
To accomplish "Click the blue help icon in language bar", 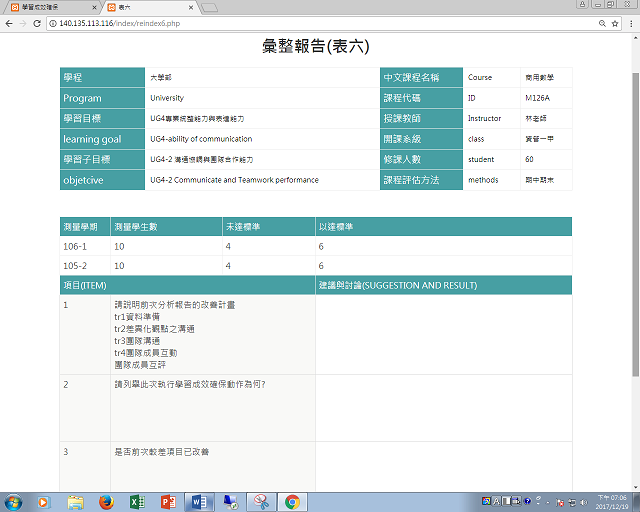I will point(528,501).
